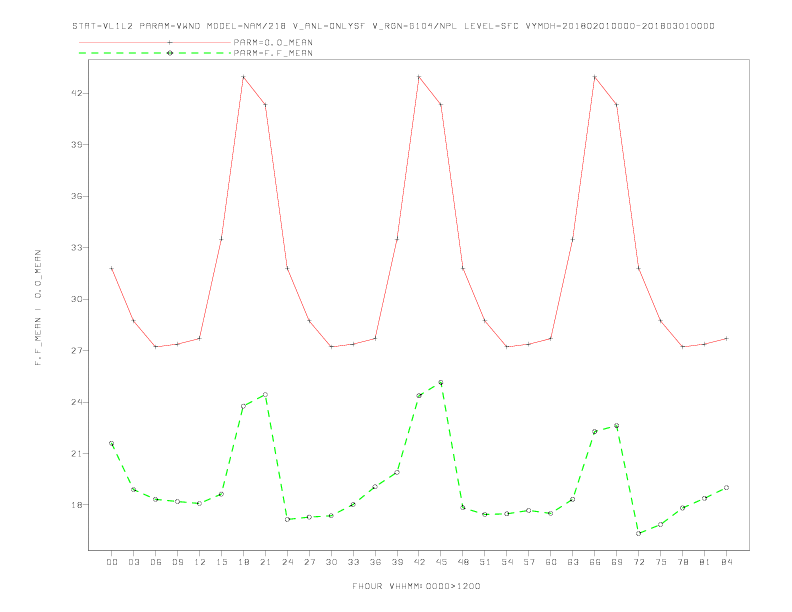Click x-axis tick label 45
This screenshot has width=792, height=612.
pos(441,562)
